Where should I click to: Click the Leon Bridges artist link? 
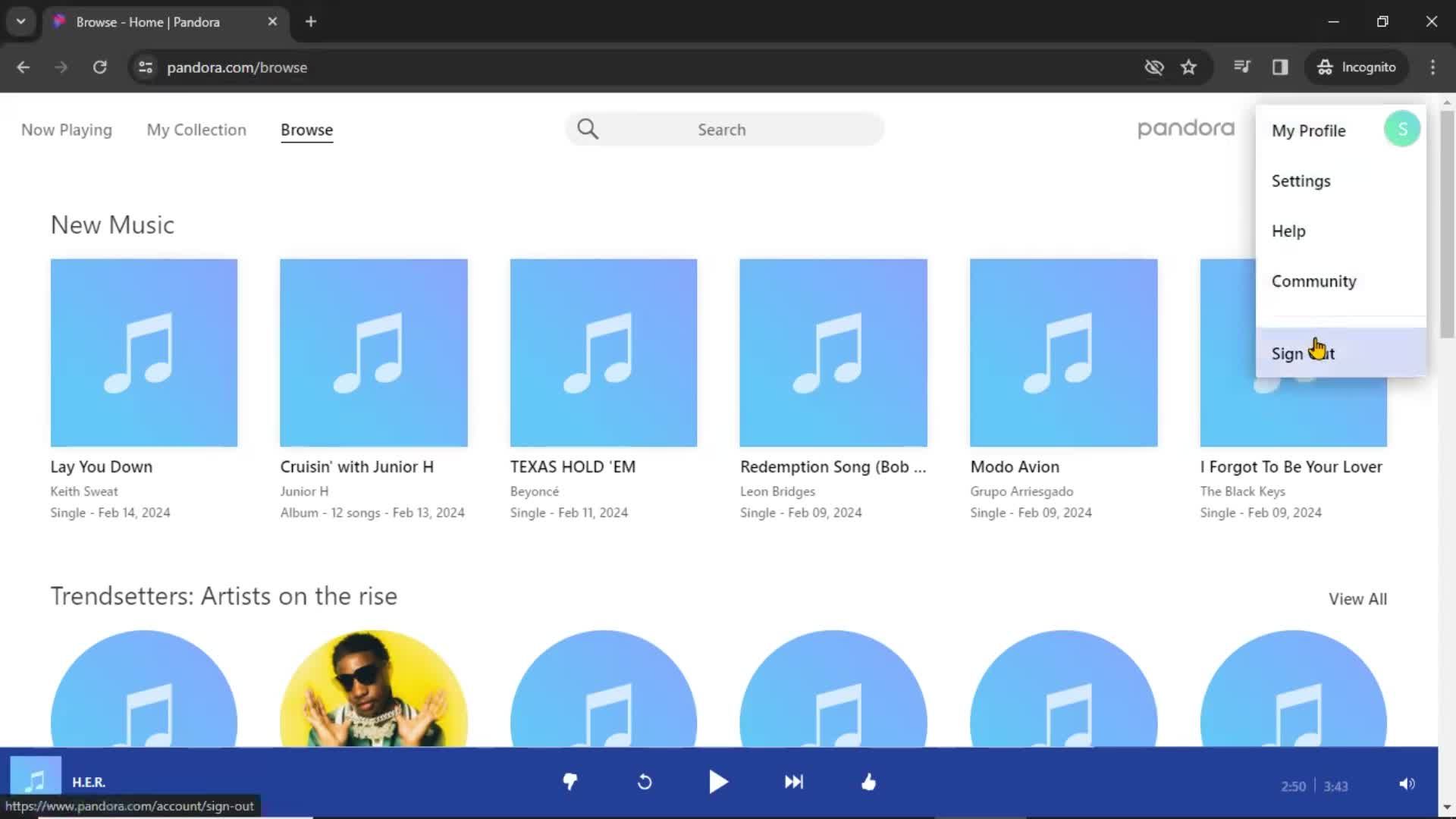click(778, 491)
